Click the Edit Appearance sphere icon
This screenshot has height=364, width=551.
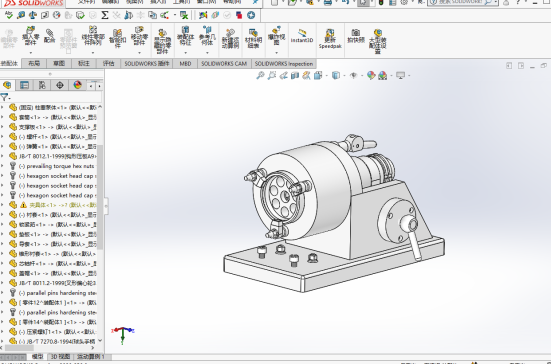coord(371,75)
